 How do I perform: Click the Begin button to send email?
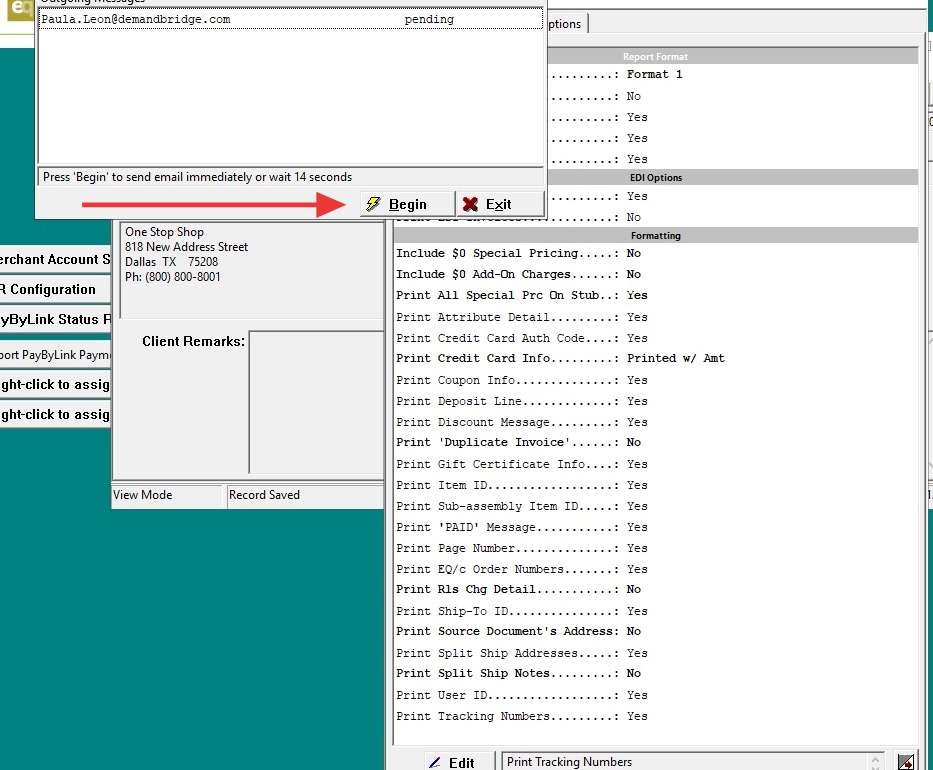tap(407, 204)
